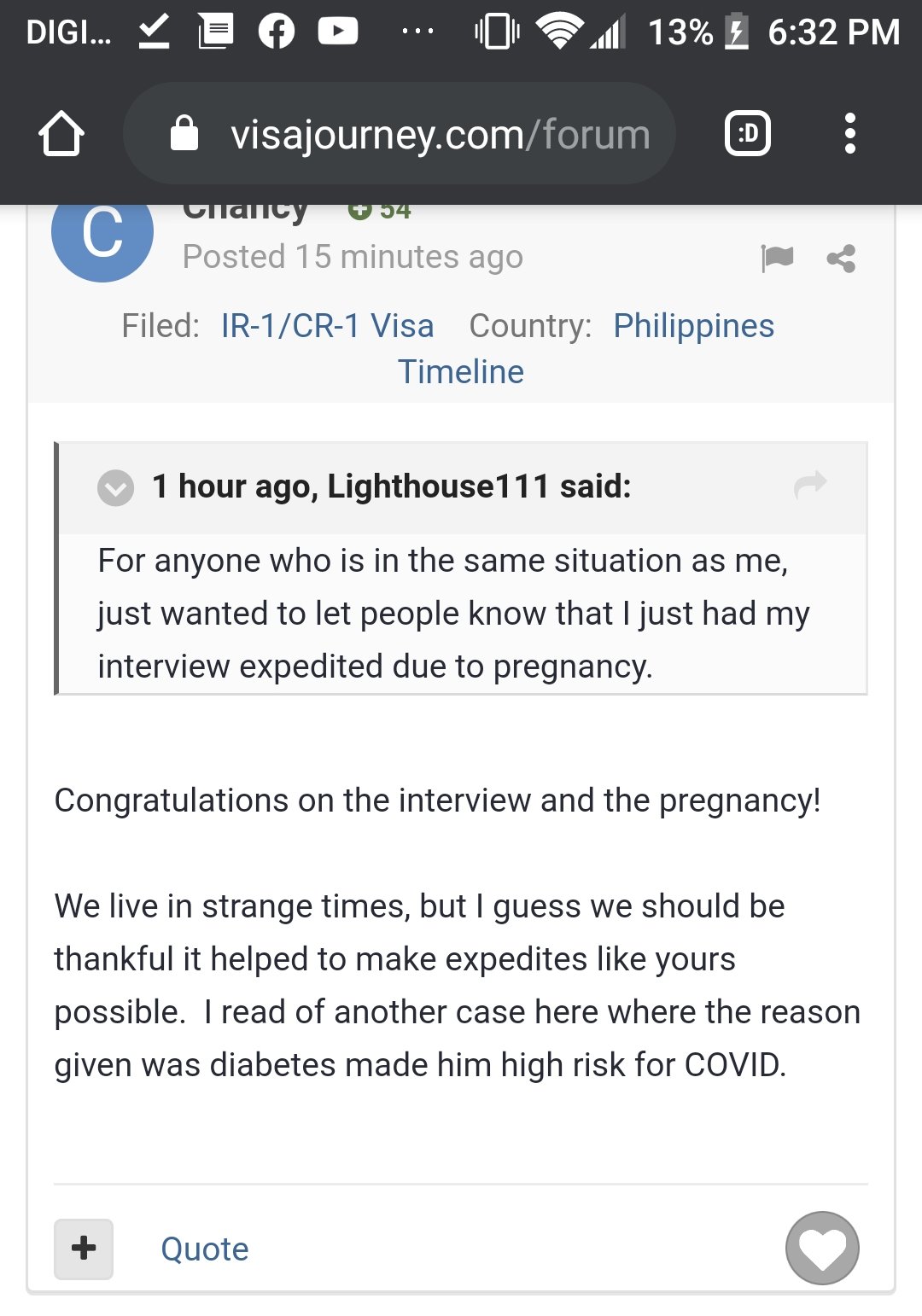Open the IR-1/CR-1 Visa link

[x=327, y=326]
